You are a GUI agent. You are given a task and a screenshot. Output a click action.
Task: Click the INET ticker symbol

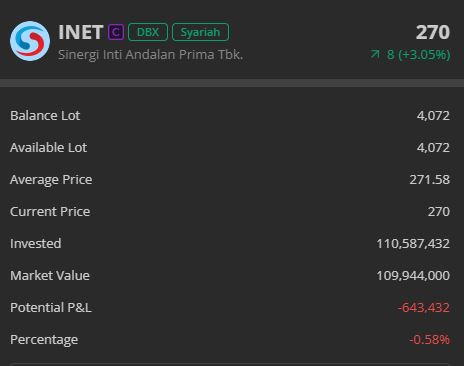pyautogui.click(x=80, y=32)
